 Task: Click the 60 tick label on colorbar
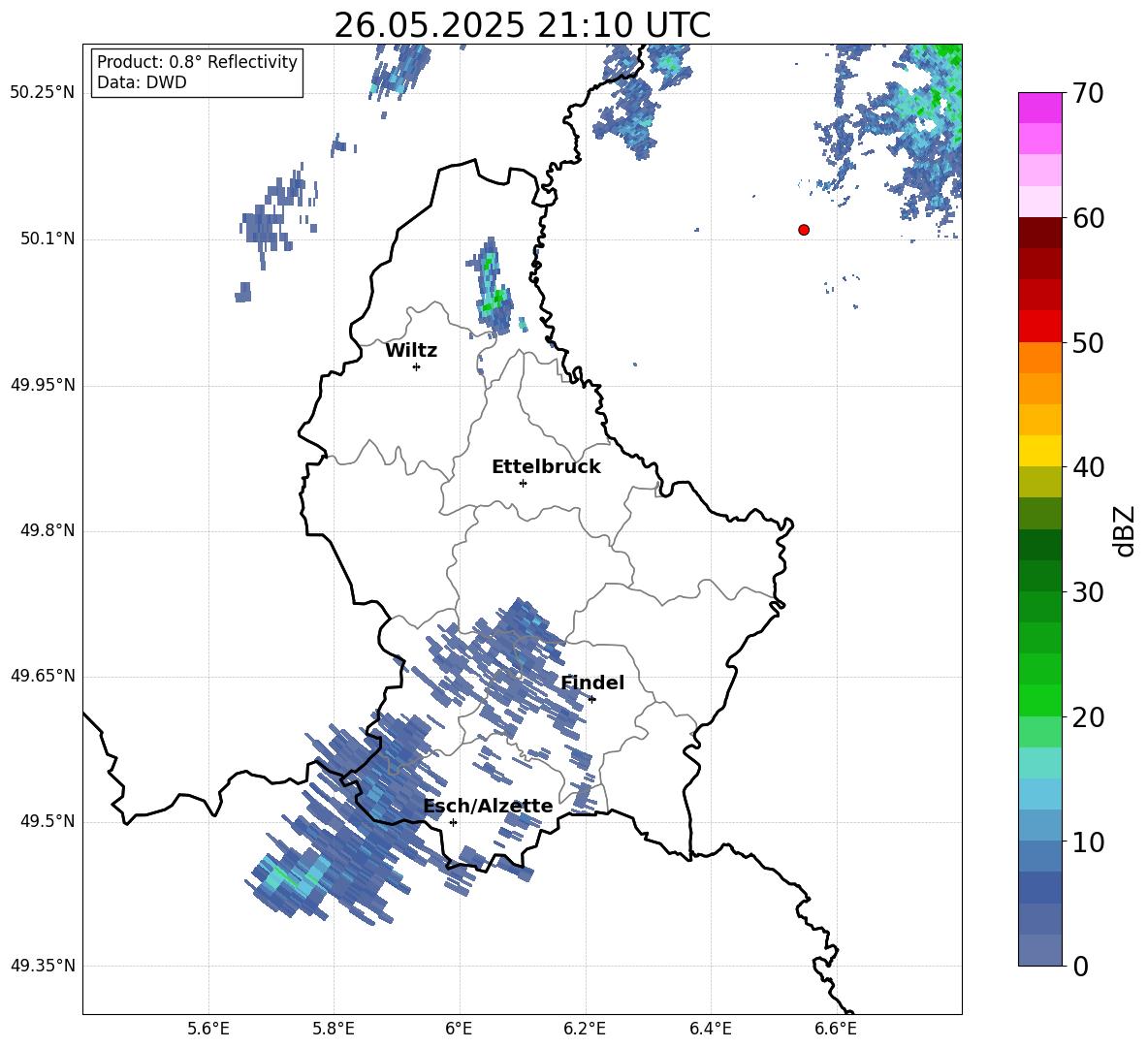[x=1088, y=218]
